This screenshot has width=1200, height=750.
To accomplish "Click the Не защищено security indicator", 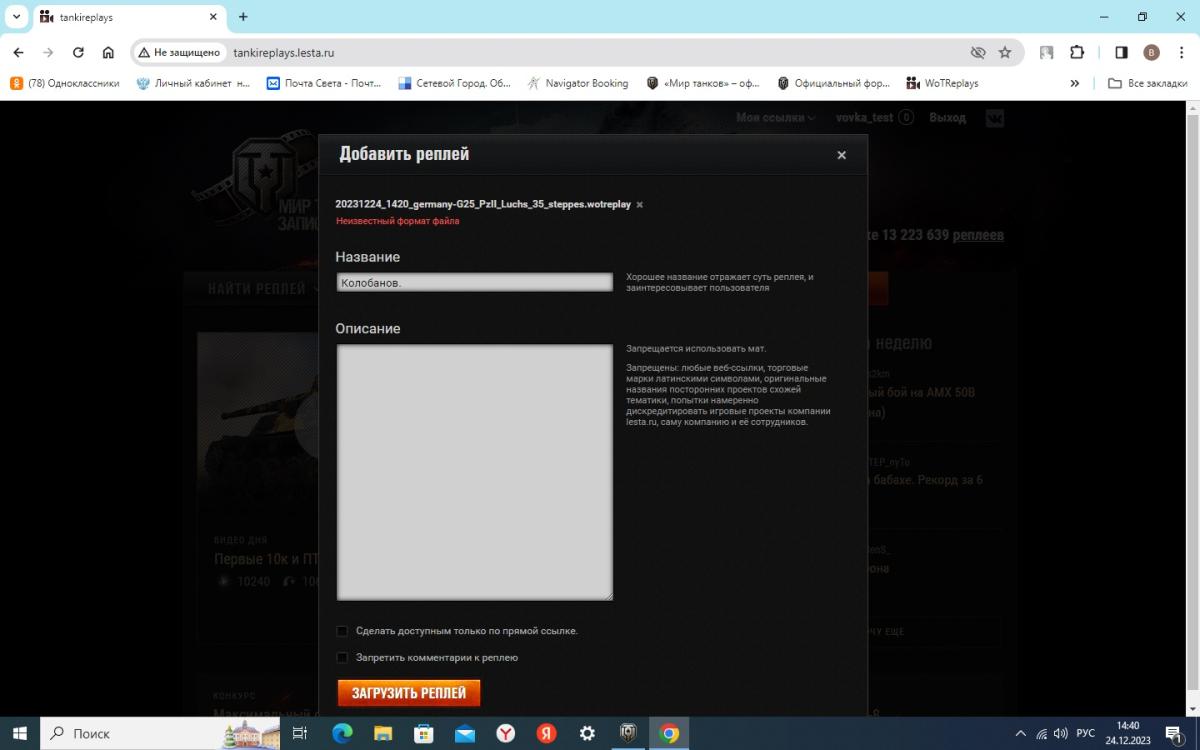I will tap(179, 52).
